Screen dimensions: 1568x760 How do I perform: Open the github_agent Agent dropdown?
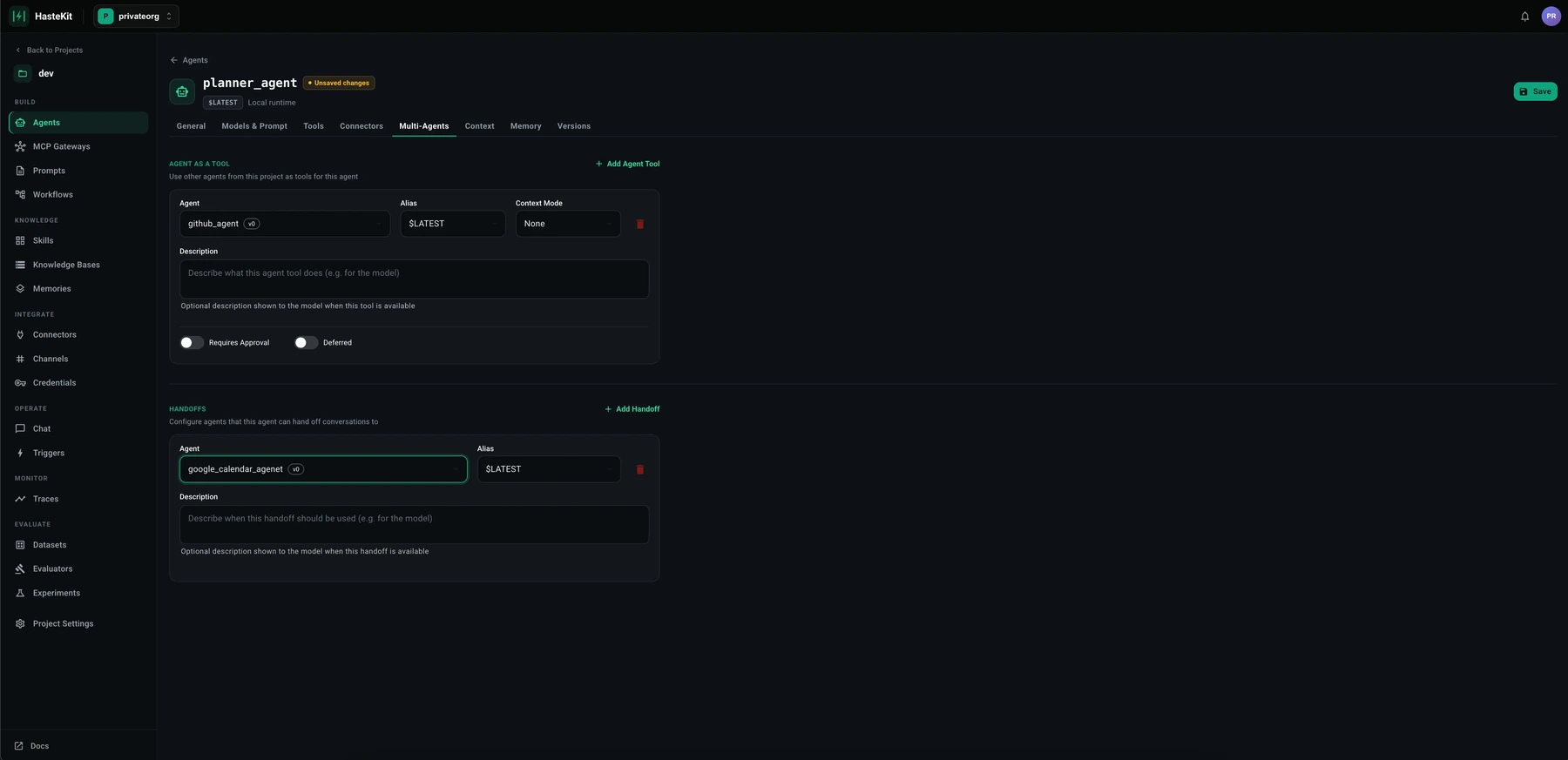tap(285, 224)
